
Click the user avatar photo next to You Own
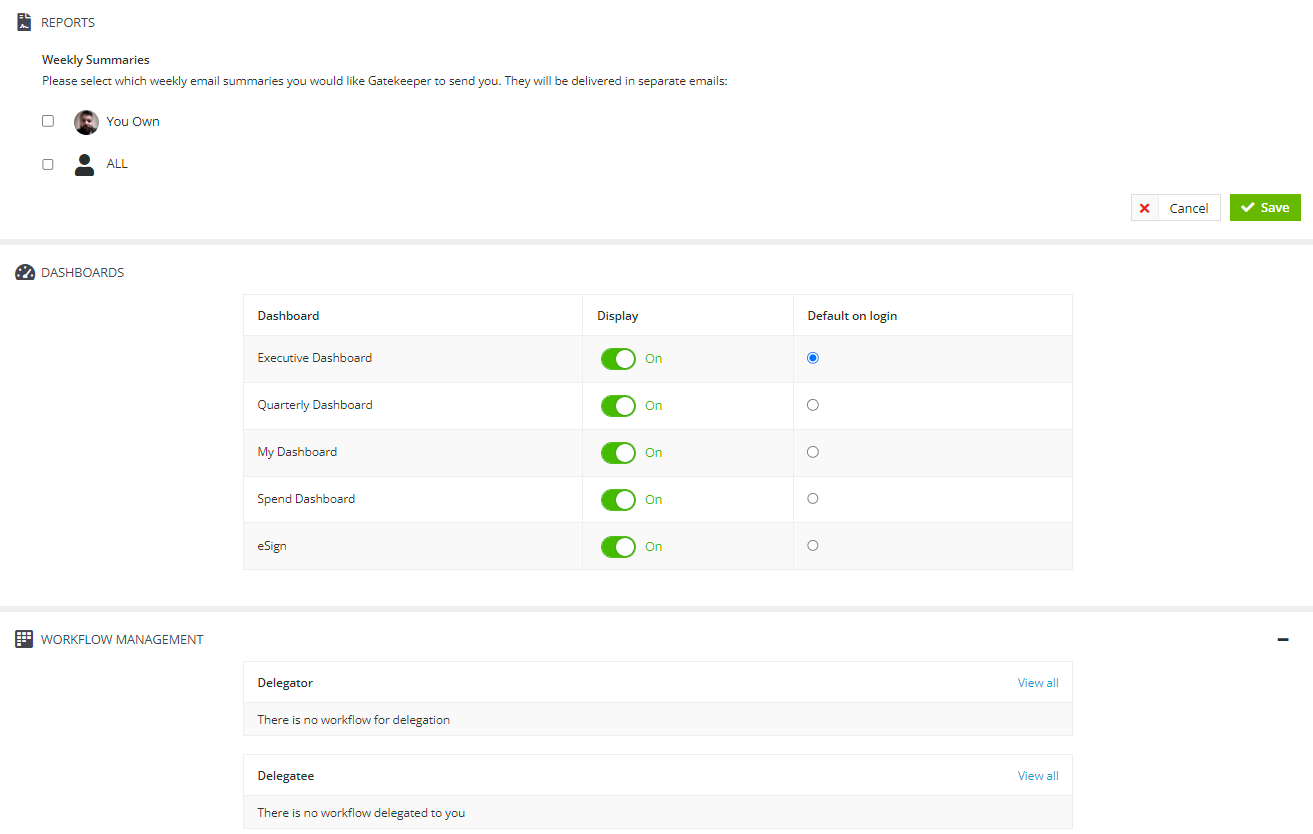(86, 122)
